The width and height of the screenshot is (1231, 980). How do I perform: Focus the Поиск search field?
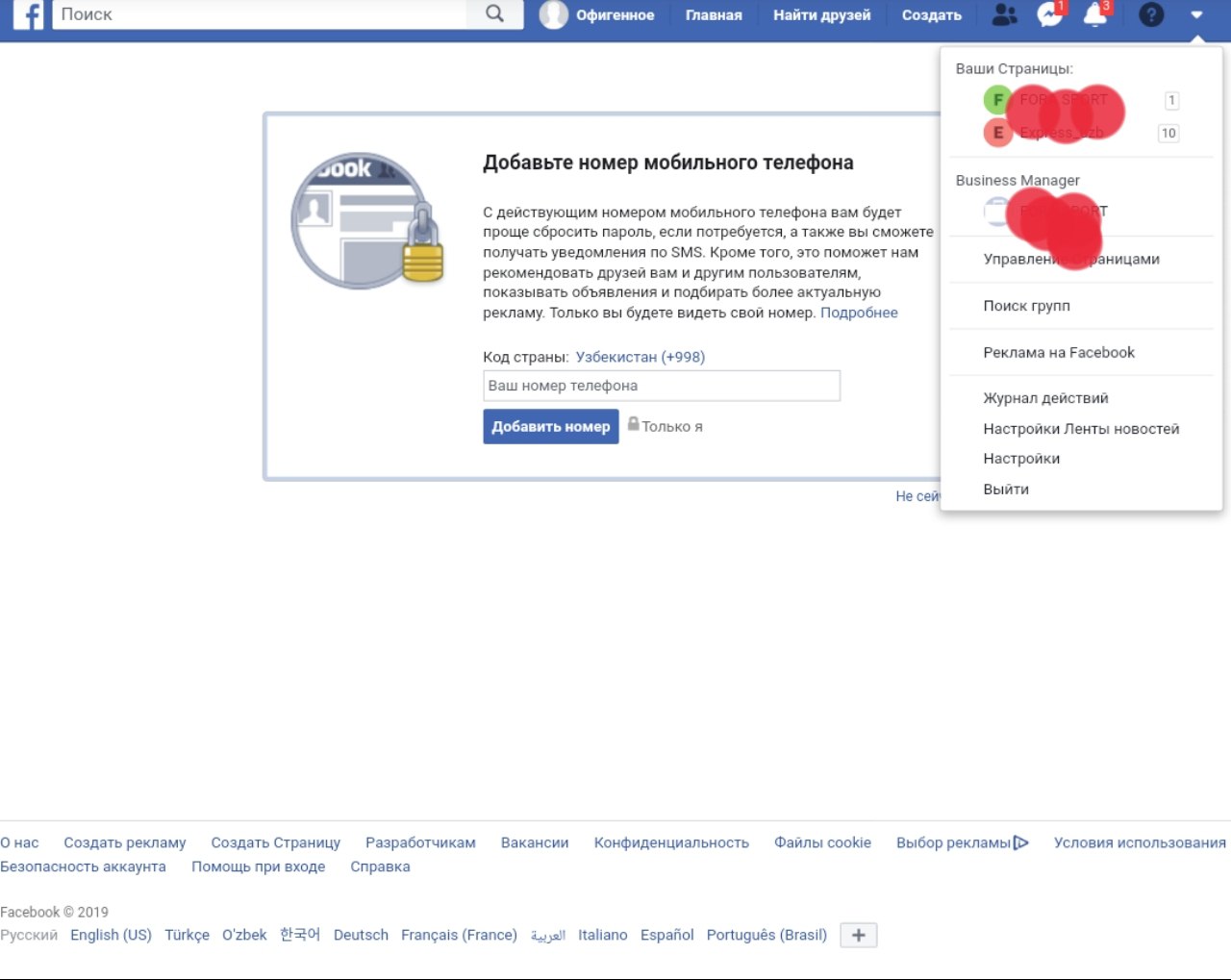(260, 14)
